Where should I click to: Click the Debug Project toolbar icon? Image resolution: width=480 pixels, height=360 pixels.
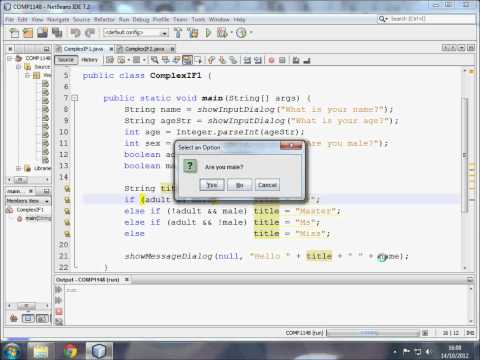pyautogui.click(x=221, y=33)
